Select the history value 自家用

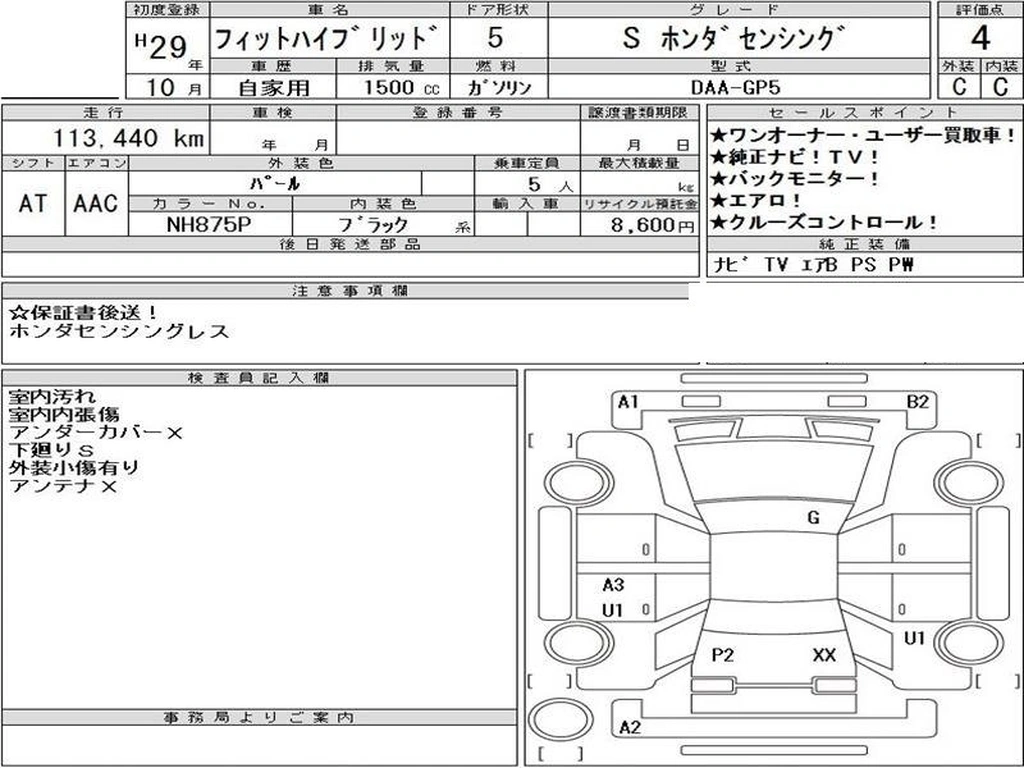(x=274, y=88)
